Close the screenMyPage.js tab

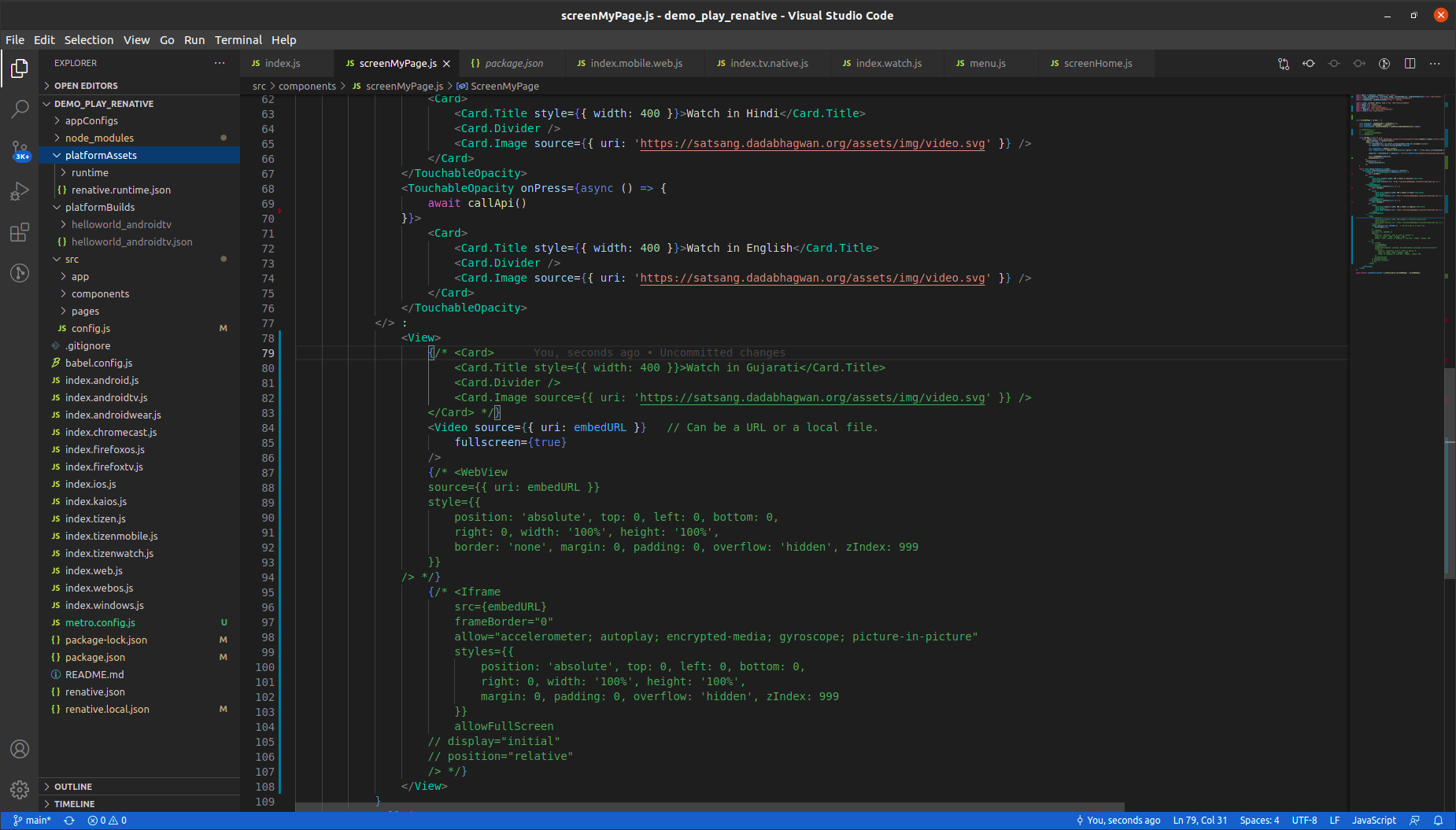[447, 64]
